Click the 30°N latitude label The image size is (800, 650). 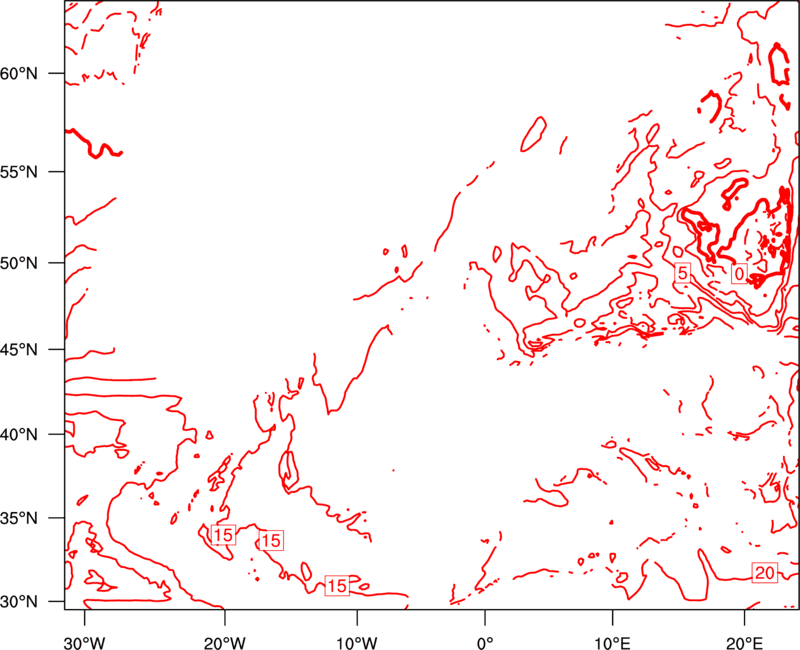point(19,602)
